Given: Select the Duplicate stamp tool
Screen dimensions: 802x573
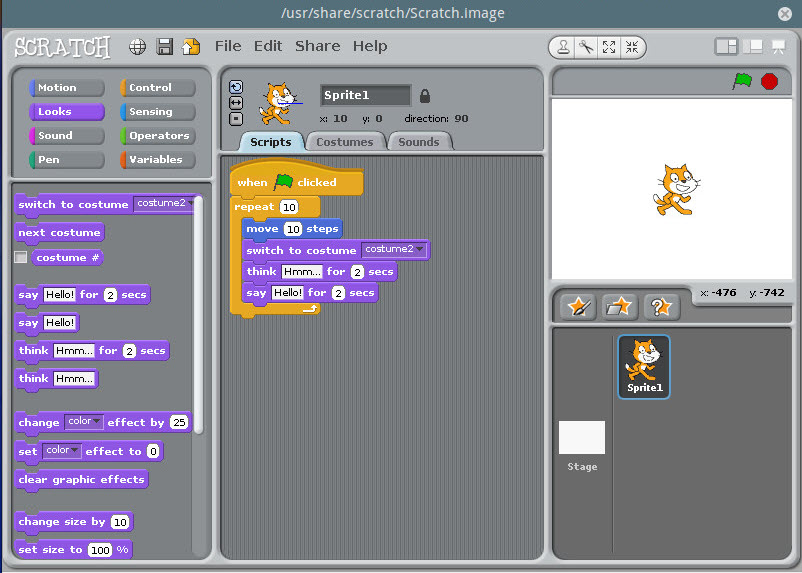Looking at the screenshot, I should point(564,48).
